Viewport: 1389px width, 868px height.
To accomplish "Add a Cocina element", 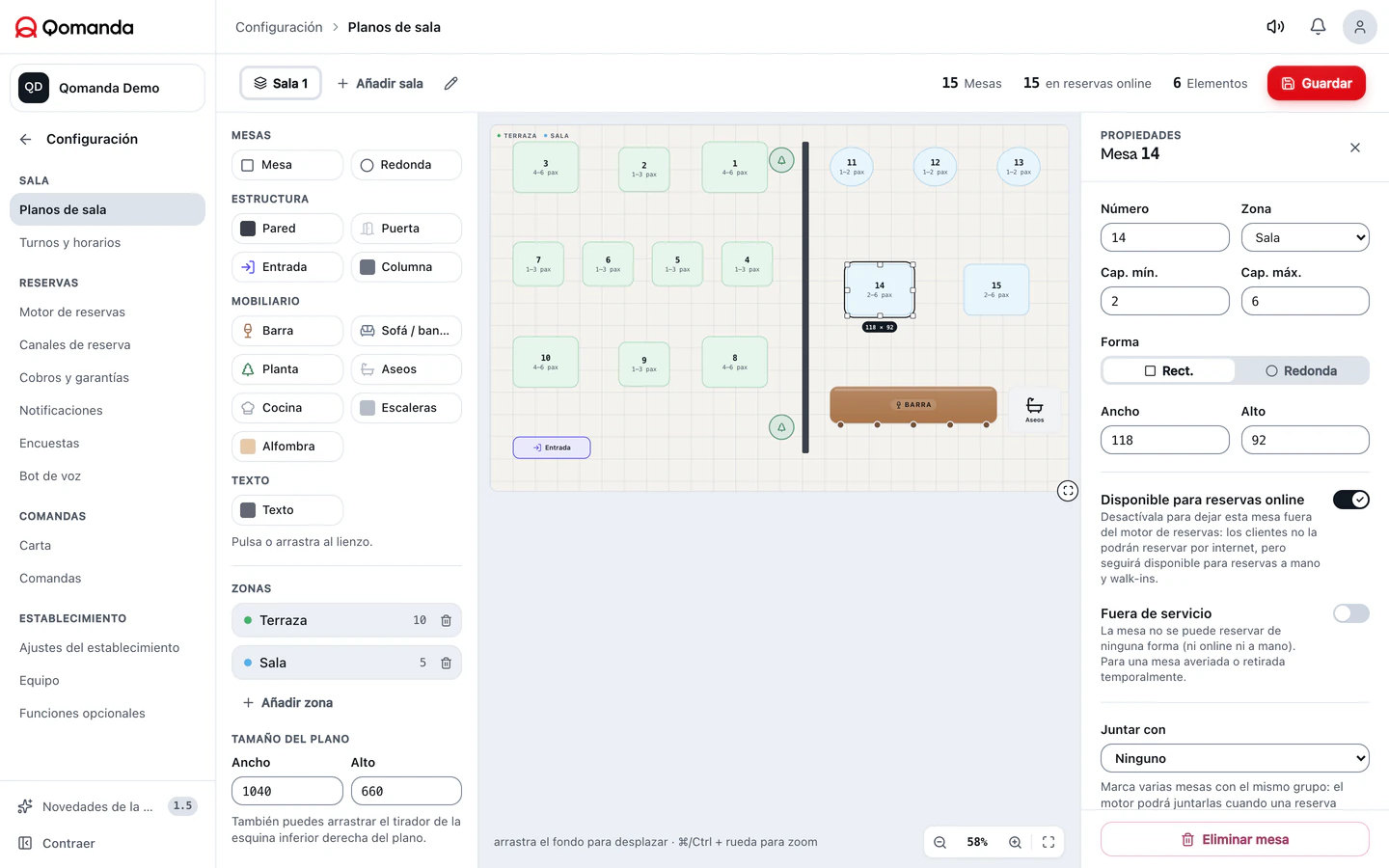I will (287, 408).
